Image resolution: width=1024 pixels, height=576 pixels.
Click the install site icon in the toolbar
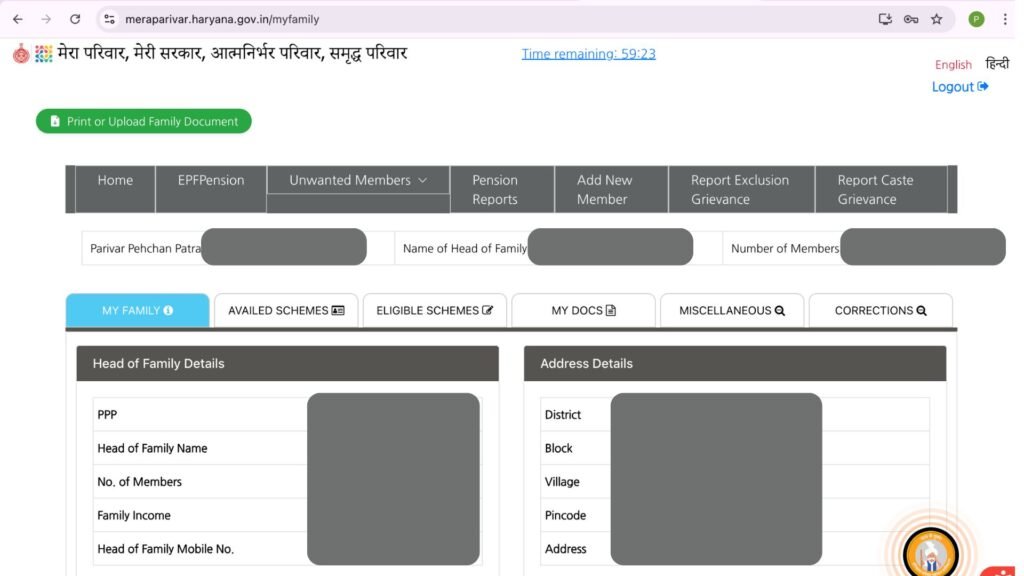(885, 18)
